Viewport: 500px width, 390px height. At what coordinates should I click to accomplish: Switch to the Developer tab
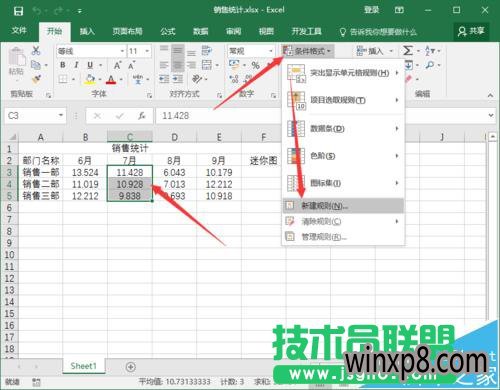(306, 31)
